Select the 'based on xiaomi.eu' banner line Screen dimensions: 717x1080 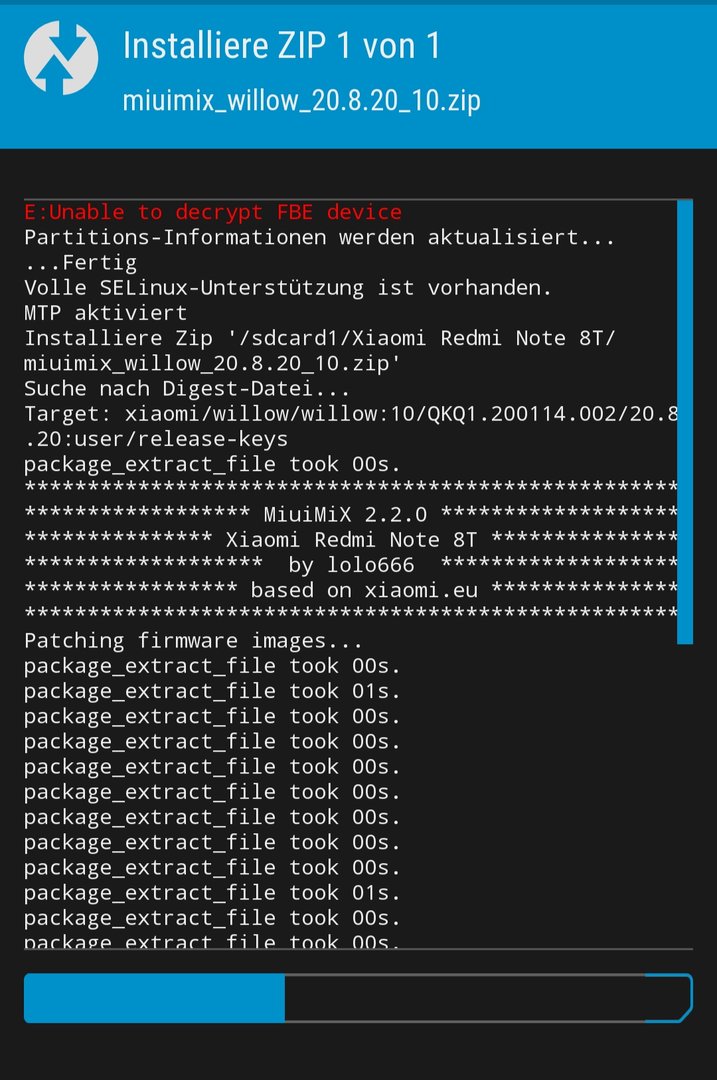(351, 590)
